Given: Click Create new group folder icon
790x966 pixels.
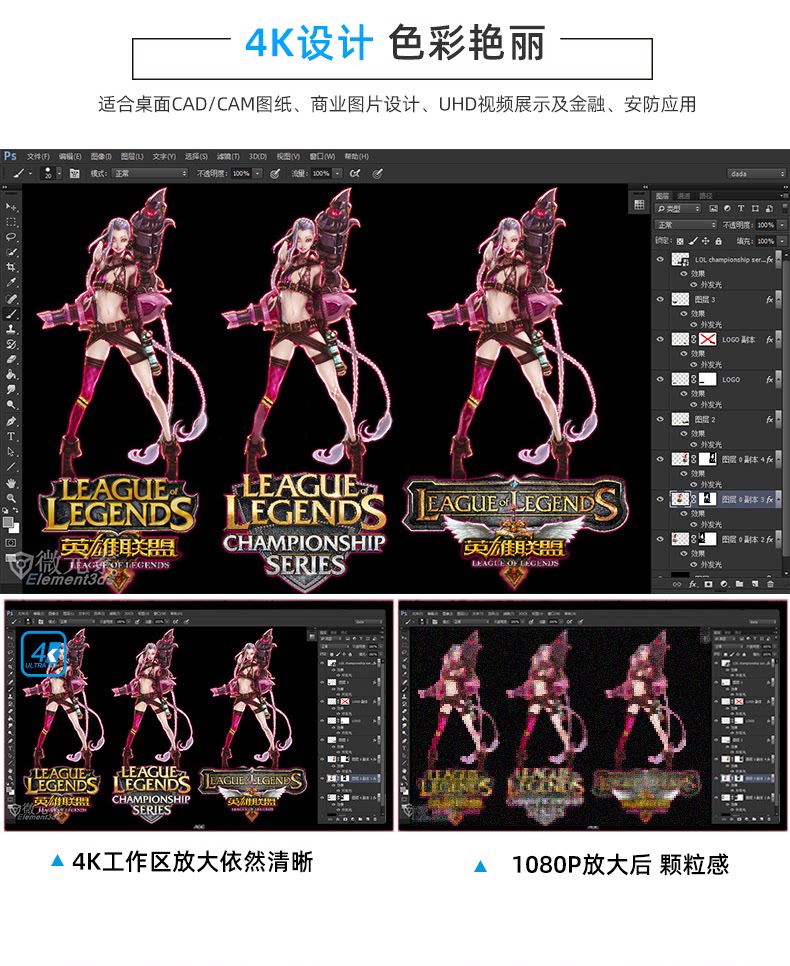Looking at the screenshot, I should pos(739,583).
